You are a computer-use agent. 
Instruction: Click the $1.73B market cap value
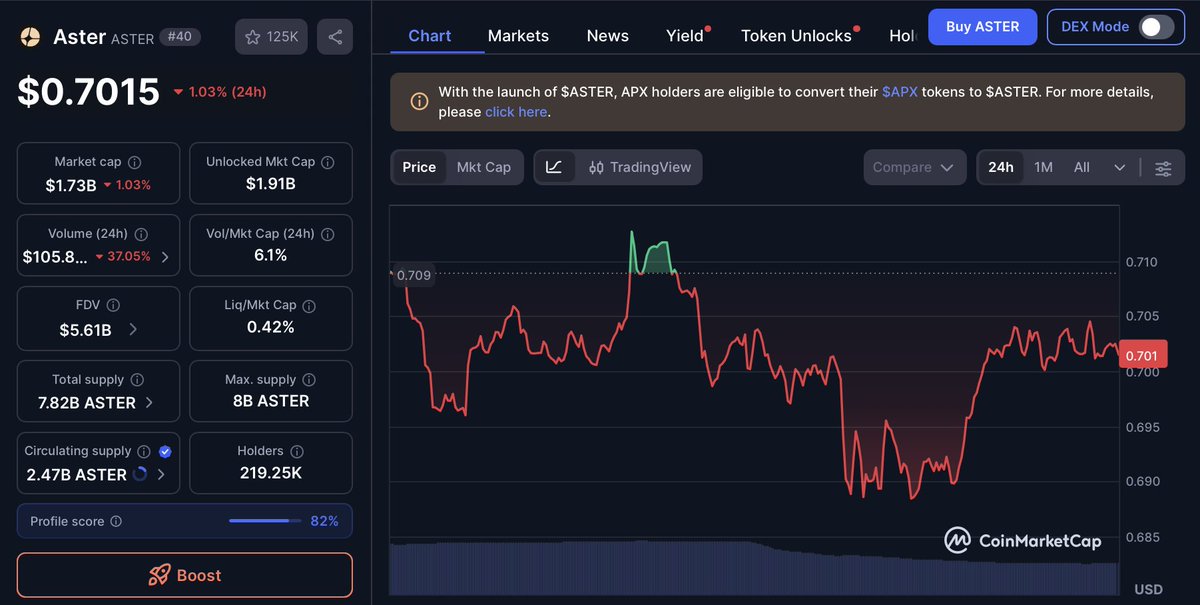pyautogui.click(x=71, y=185)
